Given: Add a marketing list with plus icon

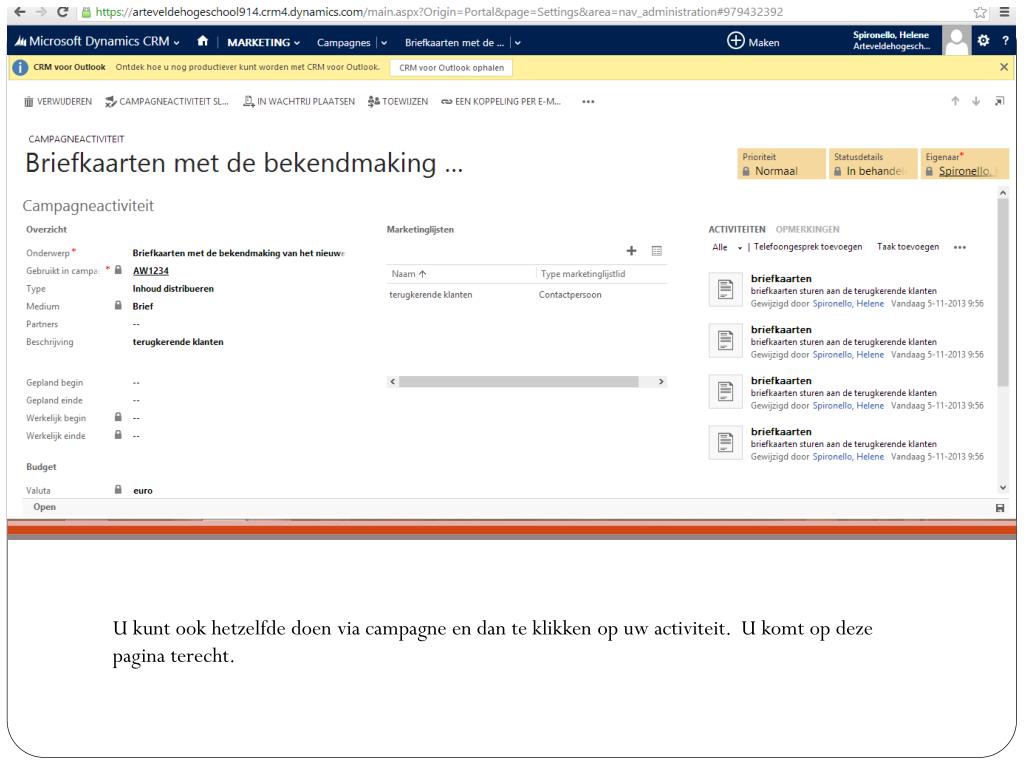Looking at the screenshot, I should (x=631, y=250).
